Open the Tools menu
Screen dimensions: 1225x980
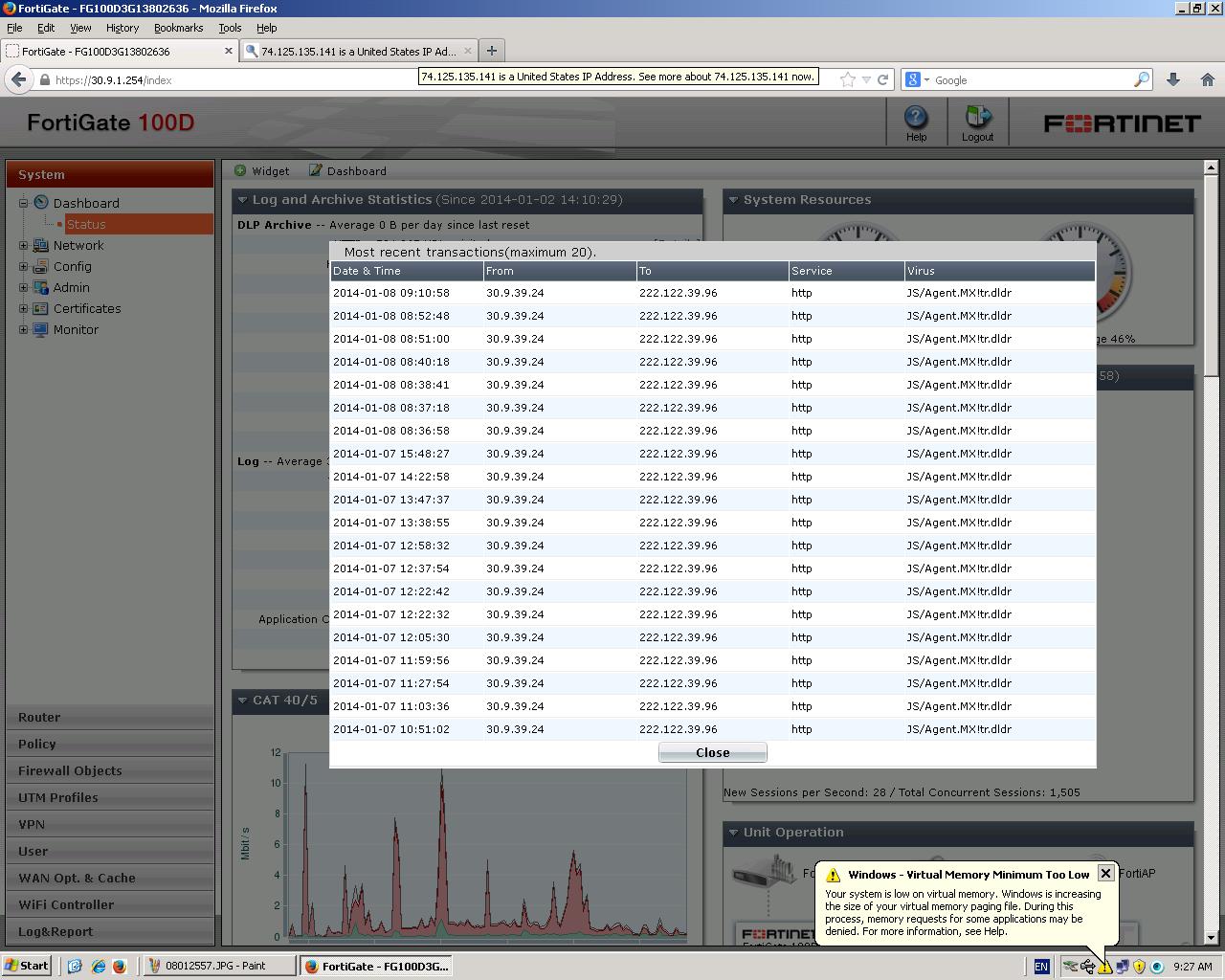click(x=230, y=28)
